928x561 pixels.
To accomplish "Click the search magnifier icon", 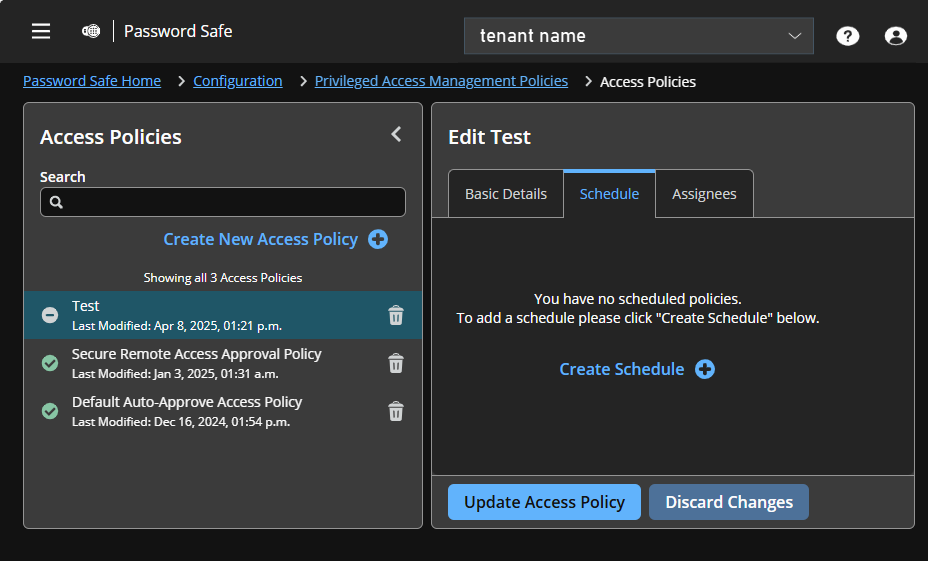I will click(x=56, y=202).
